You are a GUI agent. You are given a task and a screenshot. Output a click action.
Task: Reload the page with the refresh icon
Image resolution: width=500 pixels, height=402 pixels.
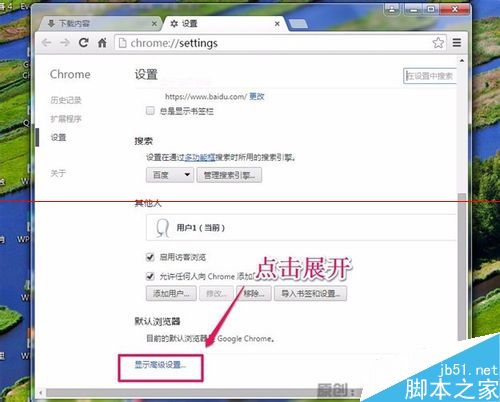83,42
